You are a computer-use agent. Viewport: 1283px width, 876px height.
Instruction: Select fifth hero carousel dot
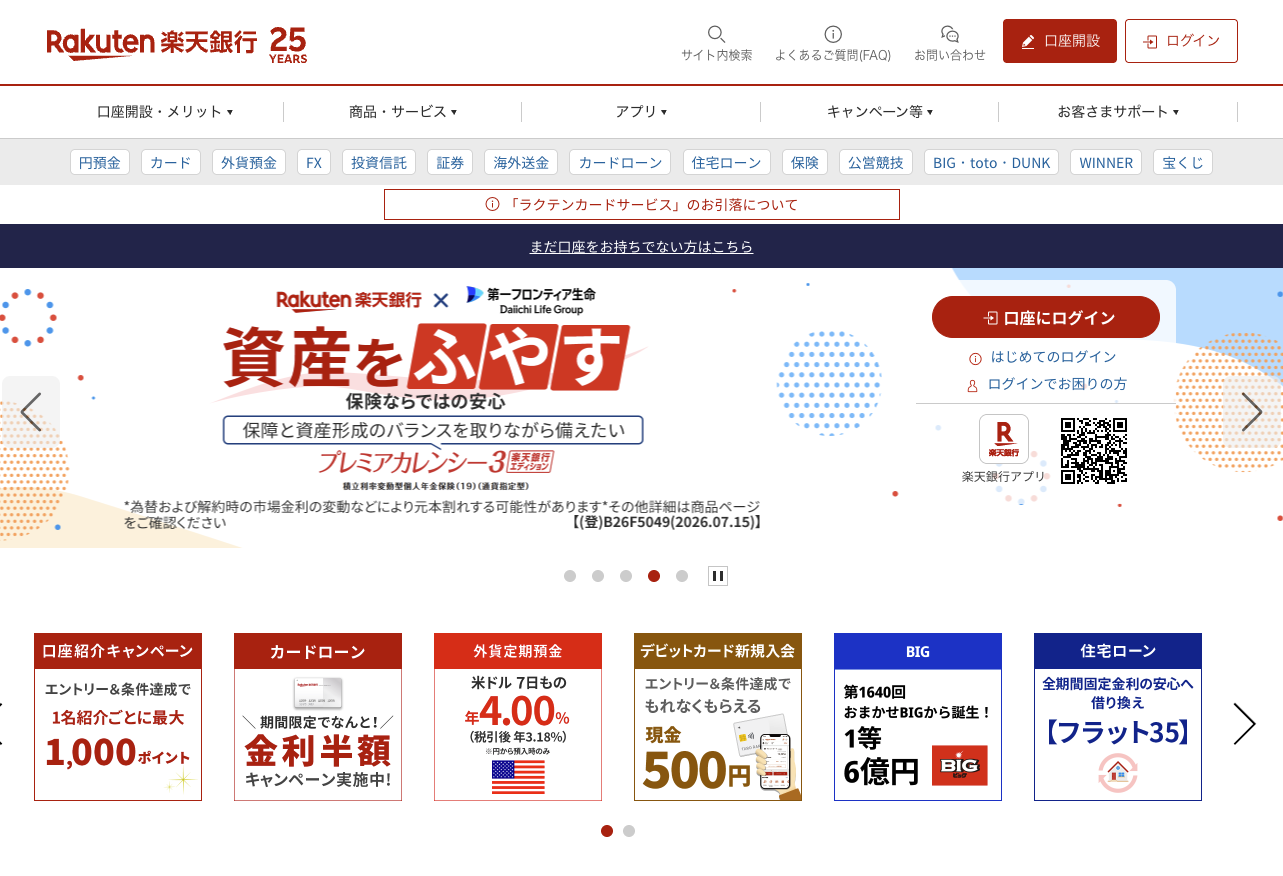pyautogui.click(x=682, y=576)
